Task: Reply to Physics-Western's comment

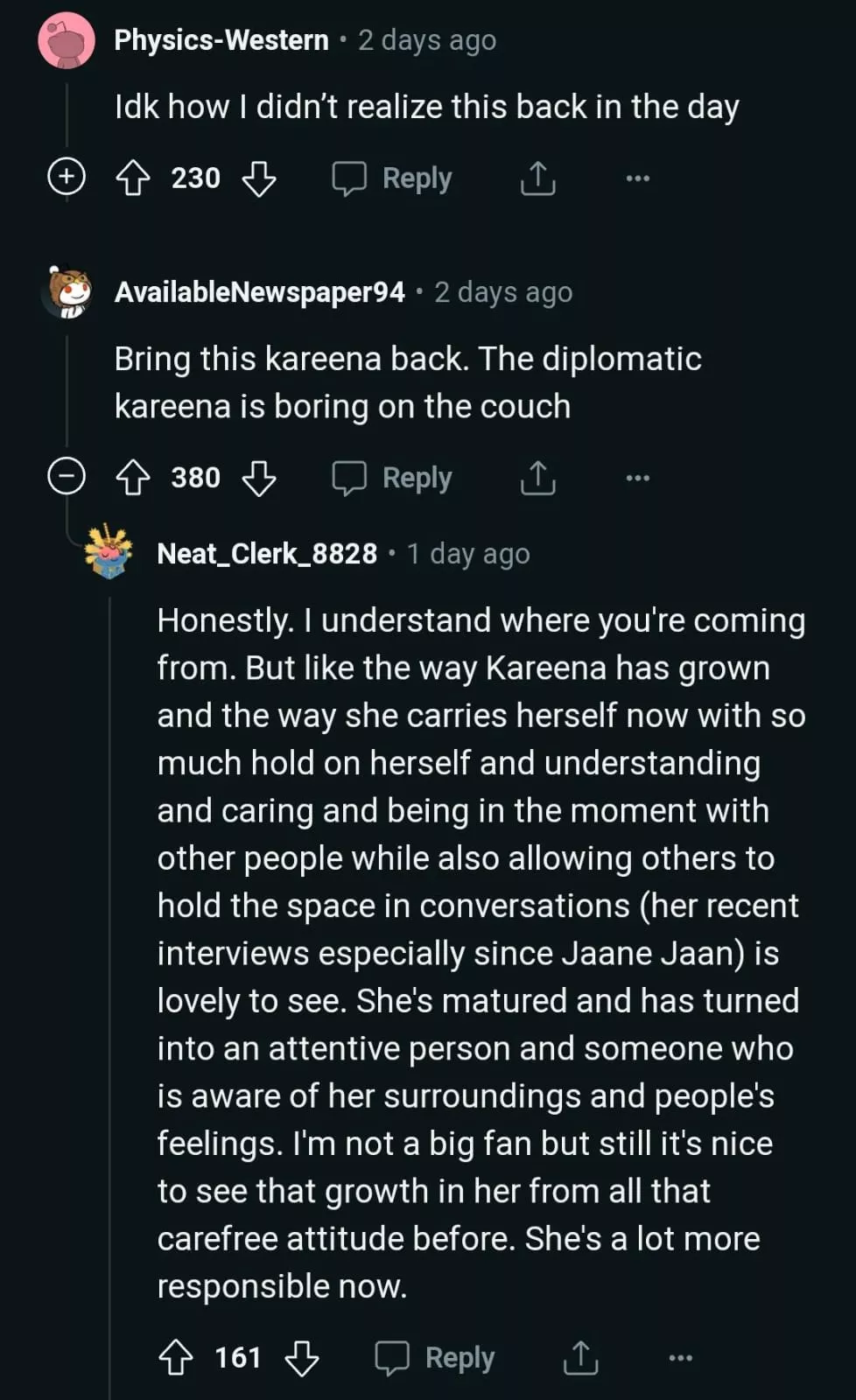Action: point(392,178)
